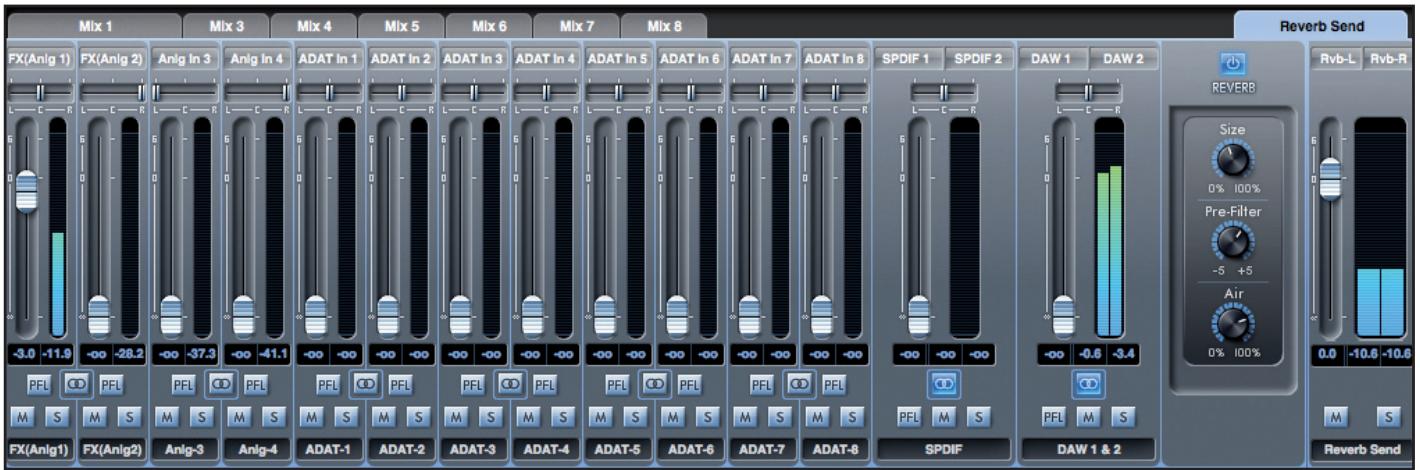Click the -3.0 fader level readout
Viewport: 1420px width, 470px height.
click(x=26, y=352)
